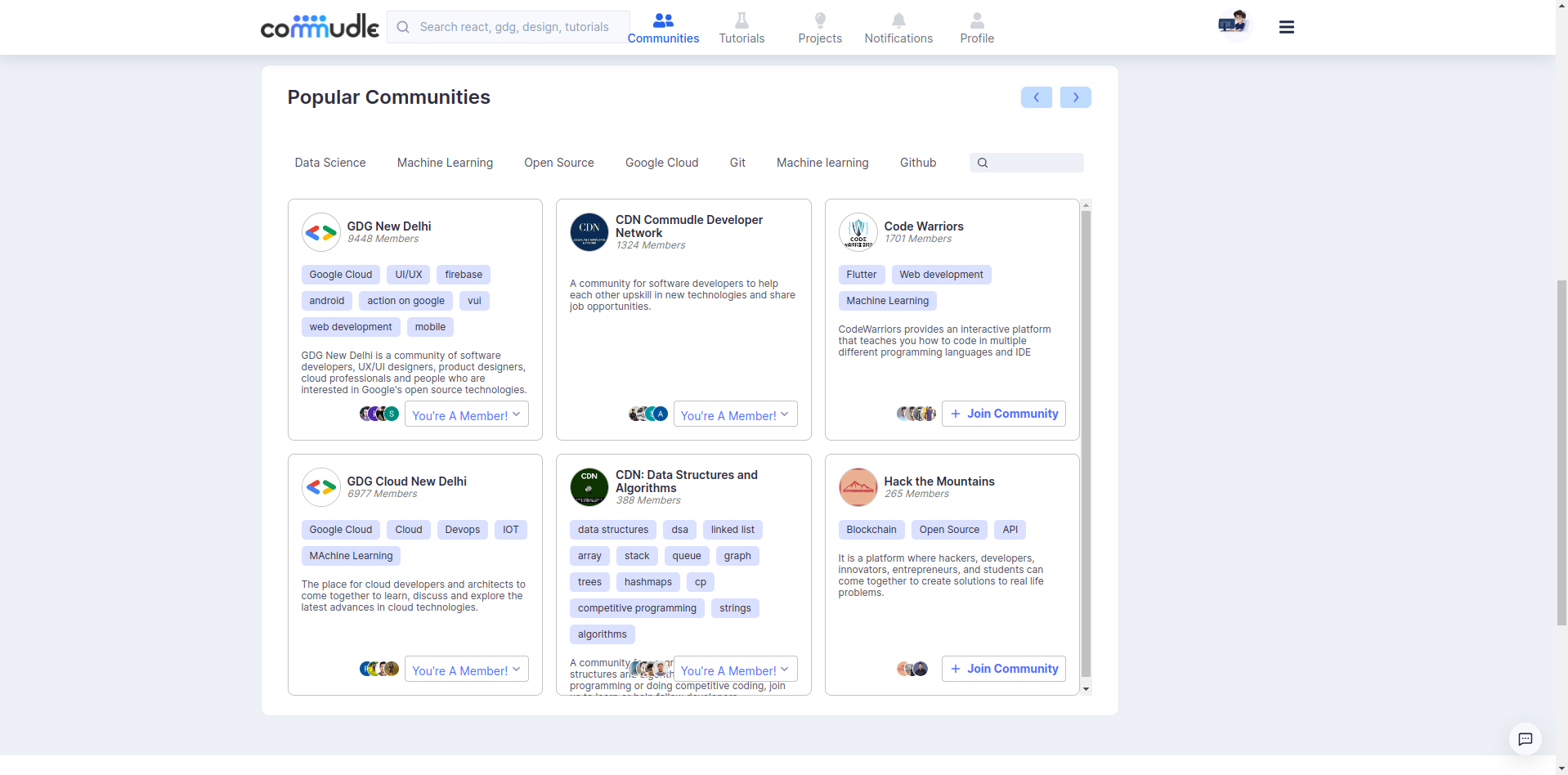
Task: Open You're A Member dropdown for CDN Data Structures
Action: [x=735, y=670]
